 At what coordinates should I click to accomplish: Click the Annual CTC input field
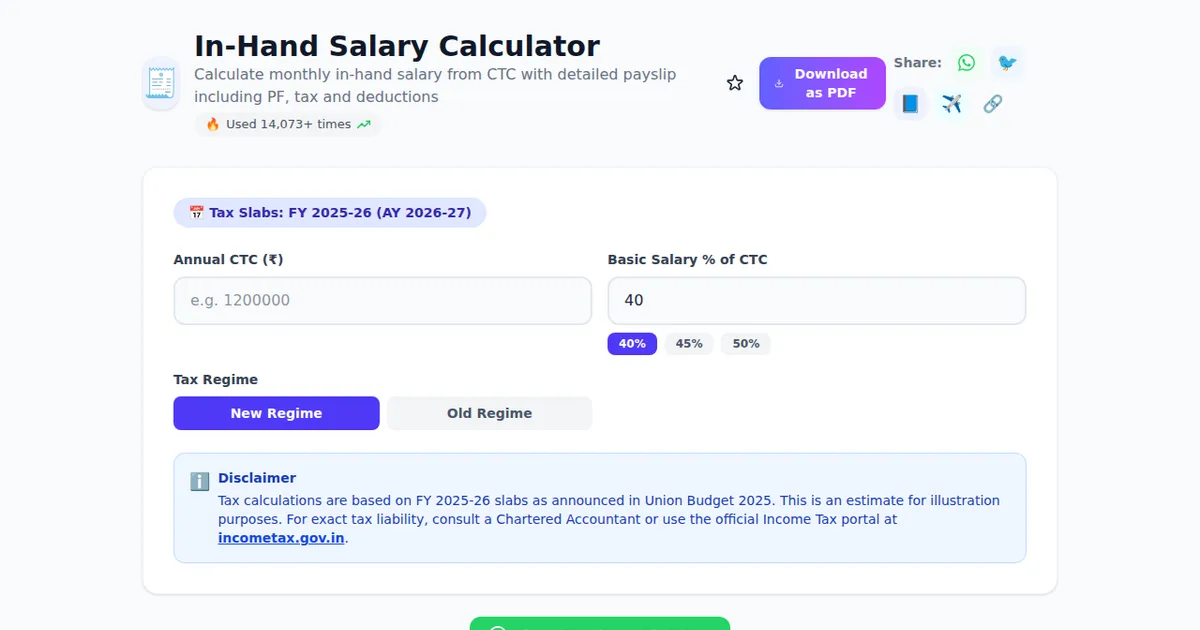tap(382, 301)
